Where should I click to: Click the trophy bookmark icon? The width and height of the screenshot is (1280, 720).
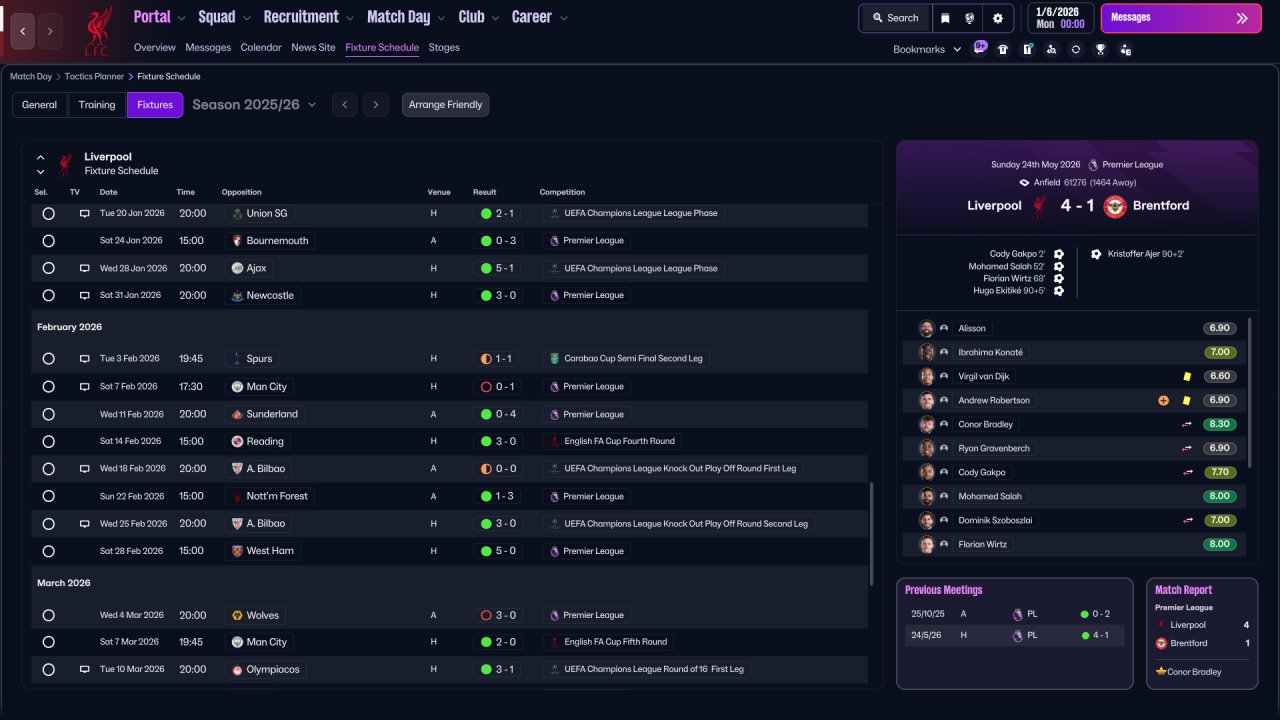point(1100,49)
